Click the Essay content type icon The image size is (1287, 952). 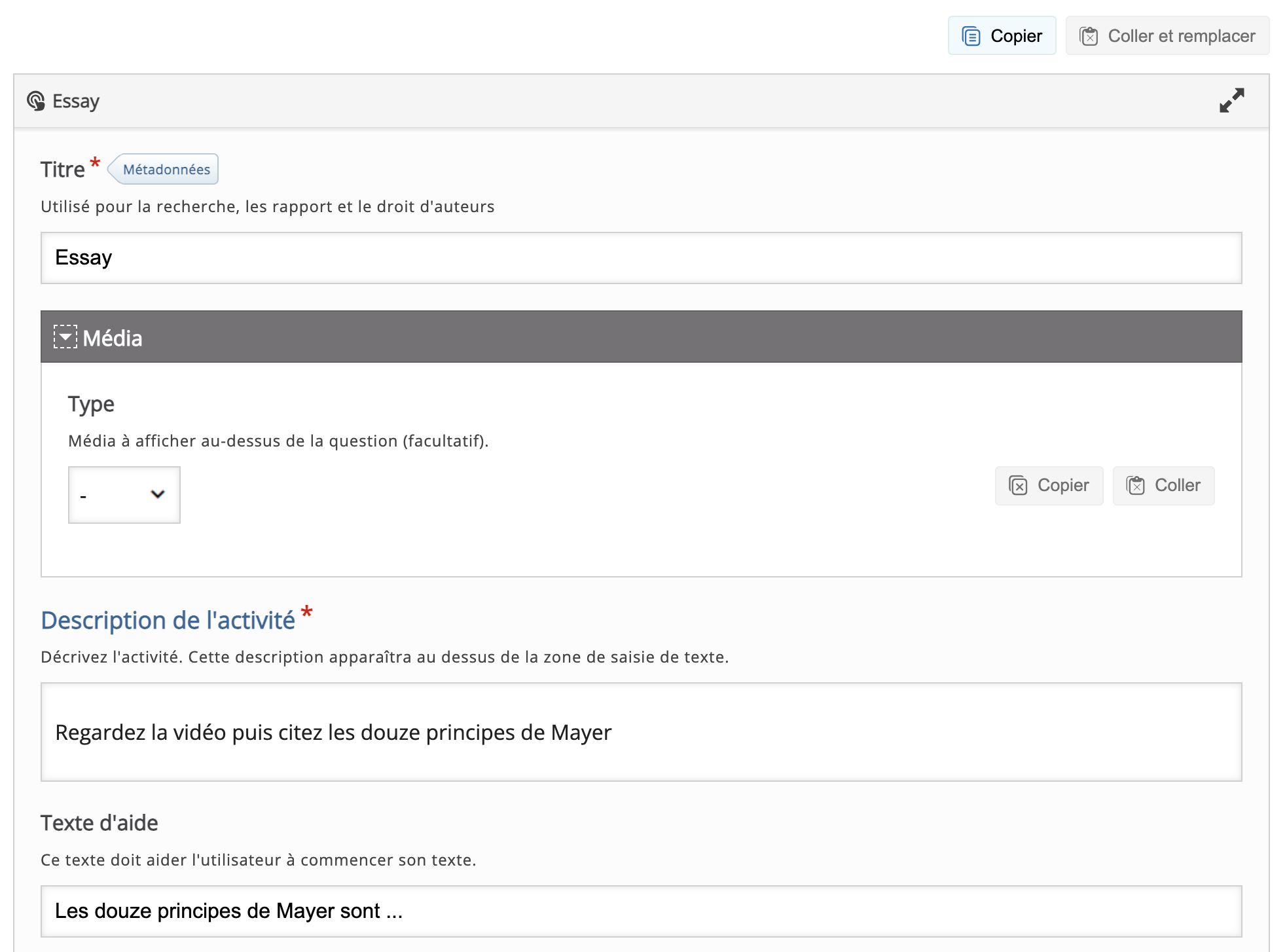click(x=36, y=101)
